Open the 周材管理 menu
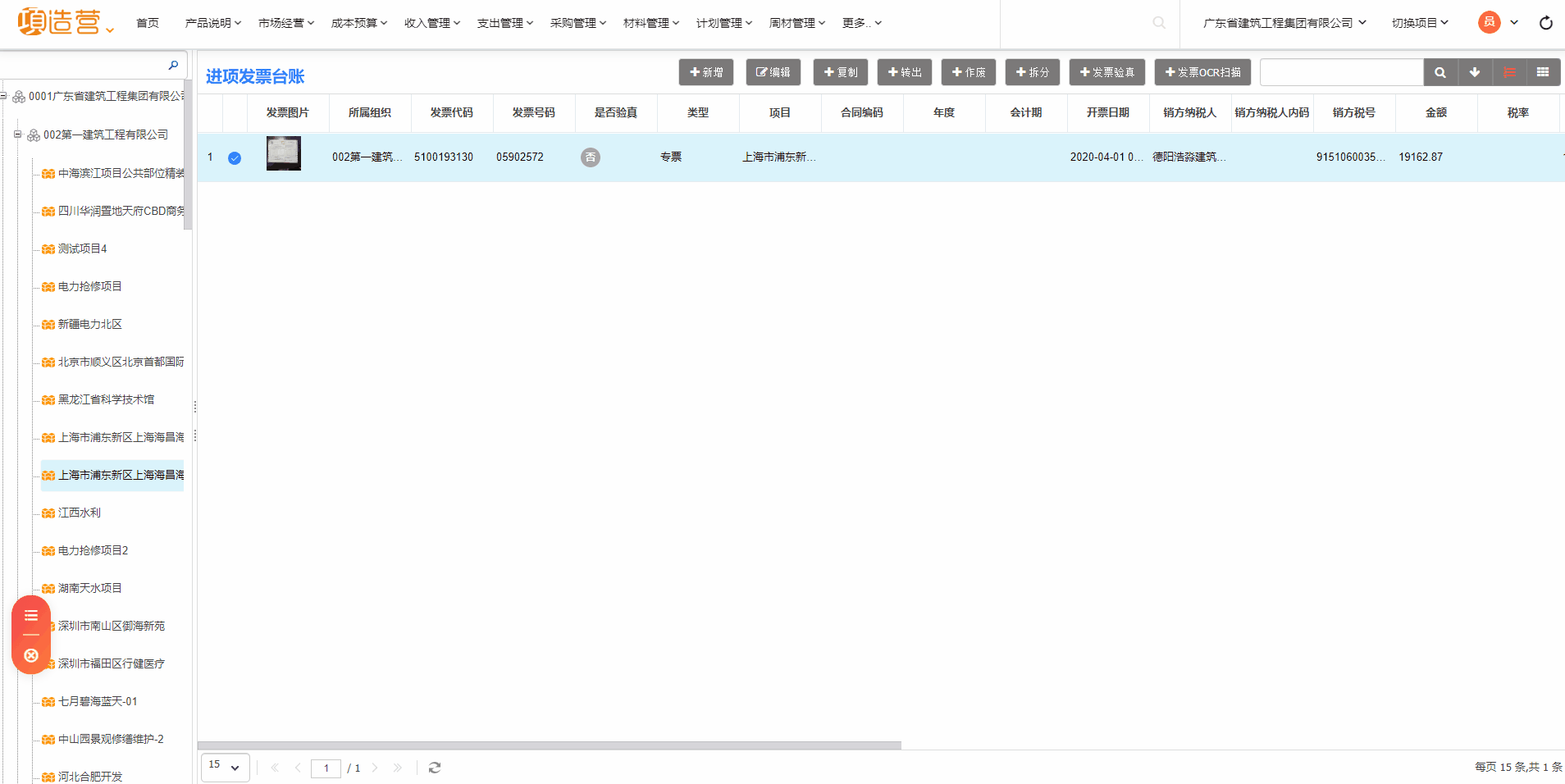This screenshot has width=1565, height=784. [797, 23]
